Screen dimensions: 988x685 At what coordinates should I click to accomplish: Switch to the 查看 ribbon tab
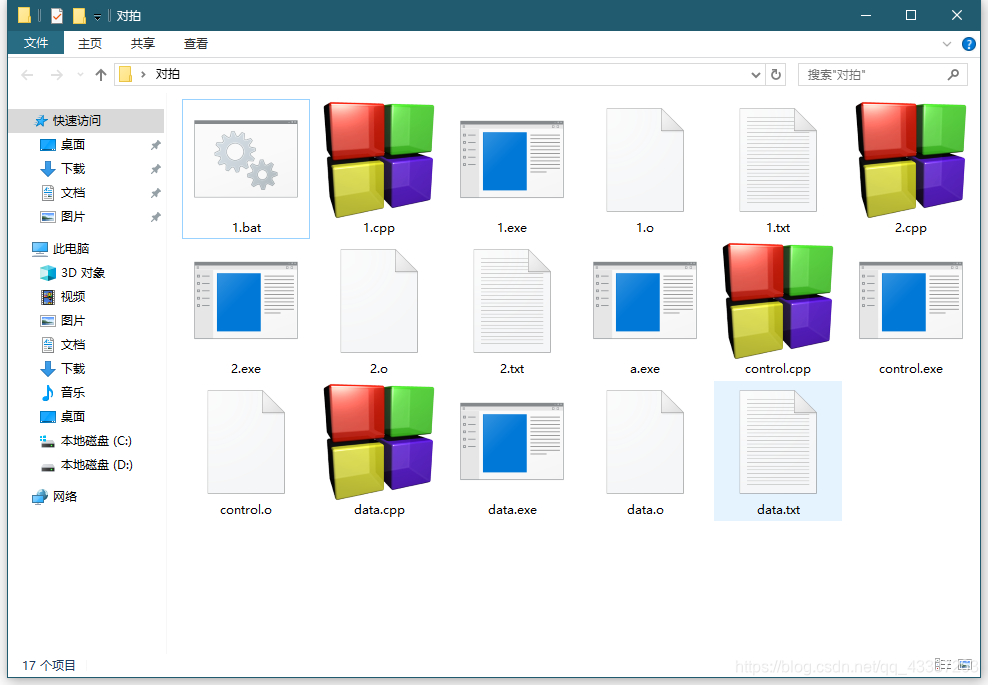click(195, 43)
